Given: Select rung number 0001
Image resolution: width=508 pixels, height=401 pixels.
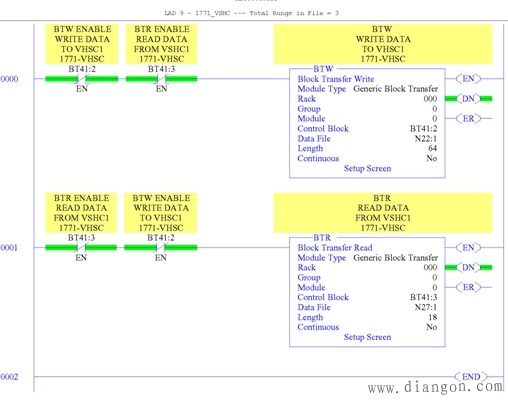Looking at the screenshot, I should click(9, 247).
